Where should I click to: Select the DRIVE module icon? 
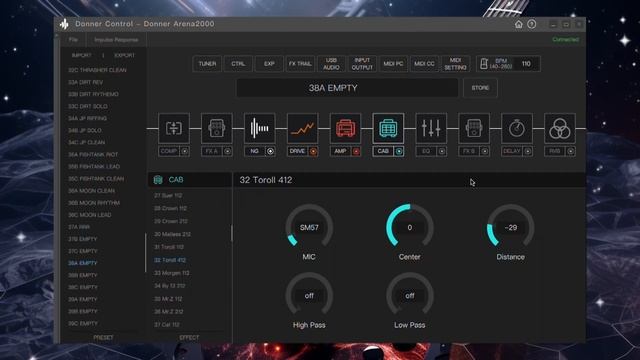pos(302,129)
